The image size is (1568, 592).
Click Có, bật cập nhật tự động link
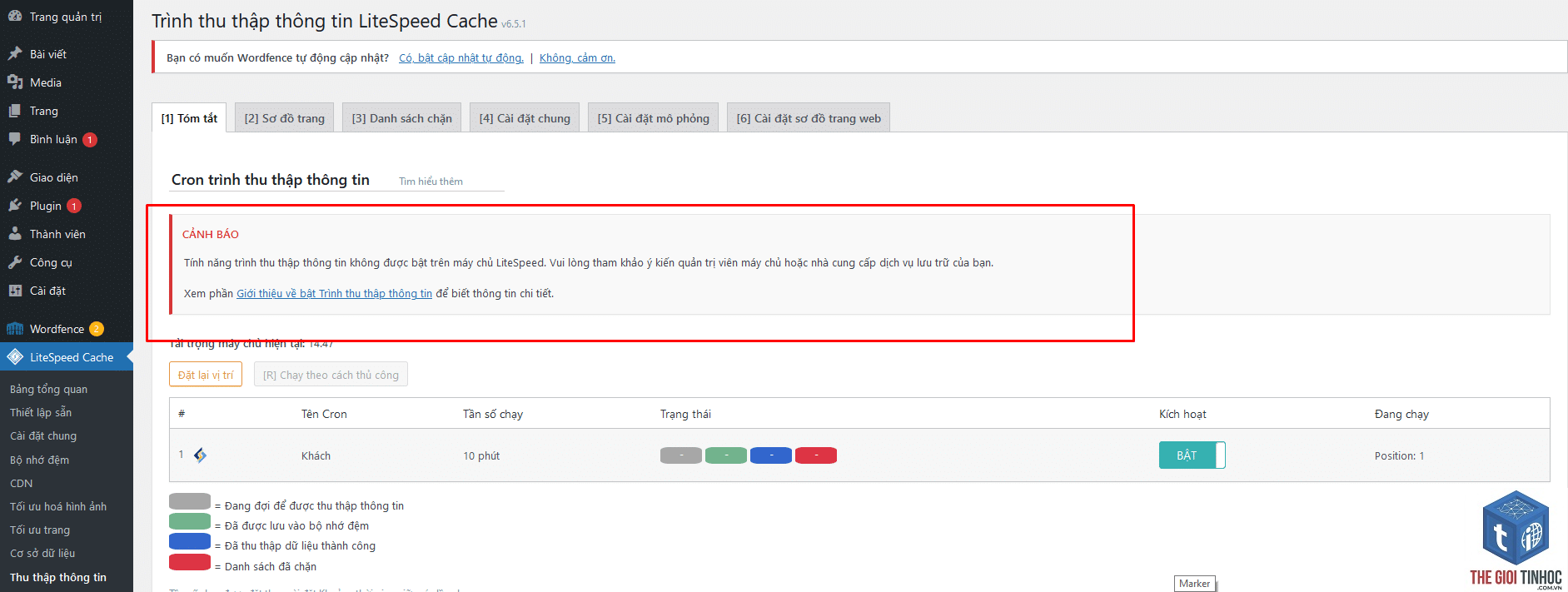click(x=461, y=58)
